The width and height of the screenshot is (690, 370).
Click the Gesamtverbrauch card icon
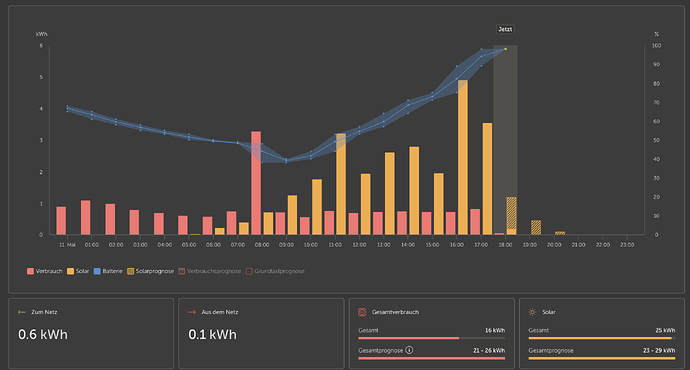362,312
